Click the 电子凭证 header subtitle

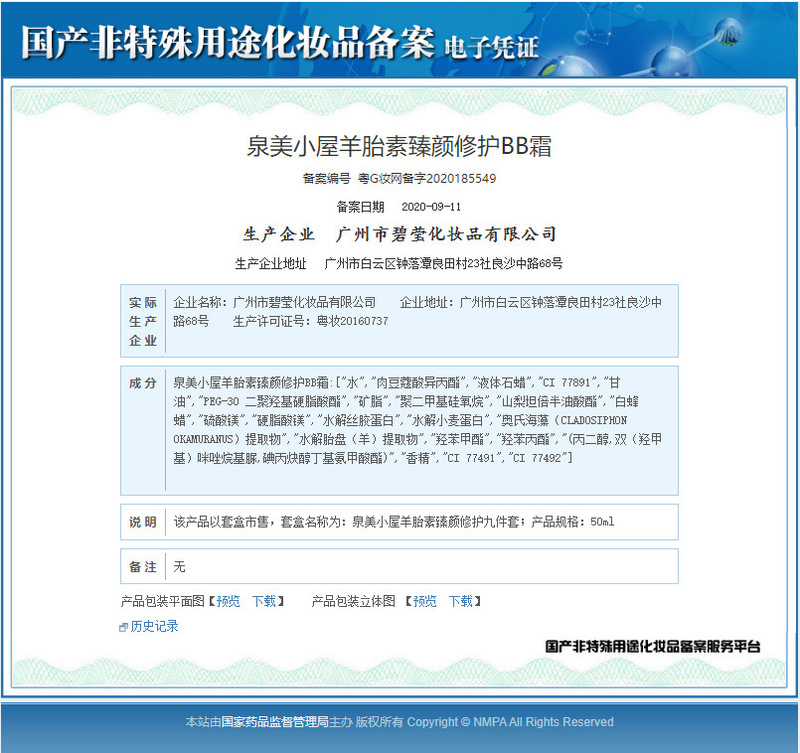point(491,48)
